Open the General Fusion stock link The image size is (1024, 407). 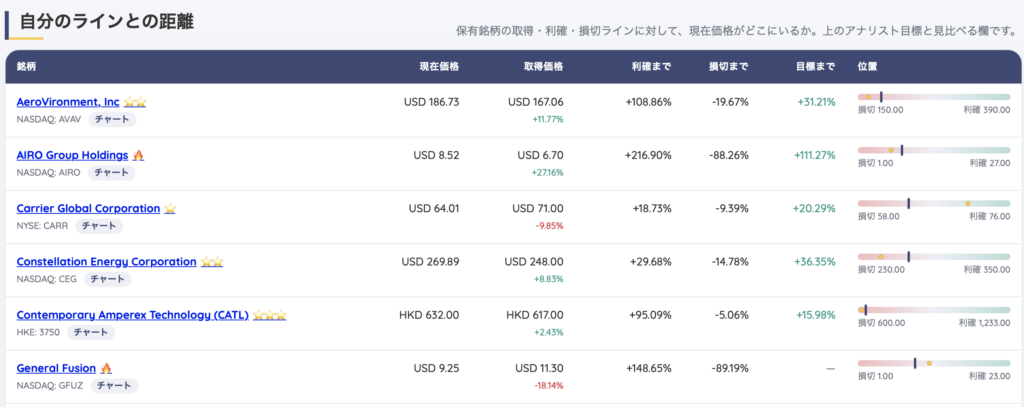click(56, 368)
